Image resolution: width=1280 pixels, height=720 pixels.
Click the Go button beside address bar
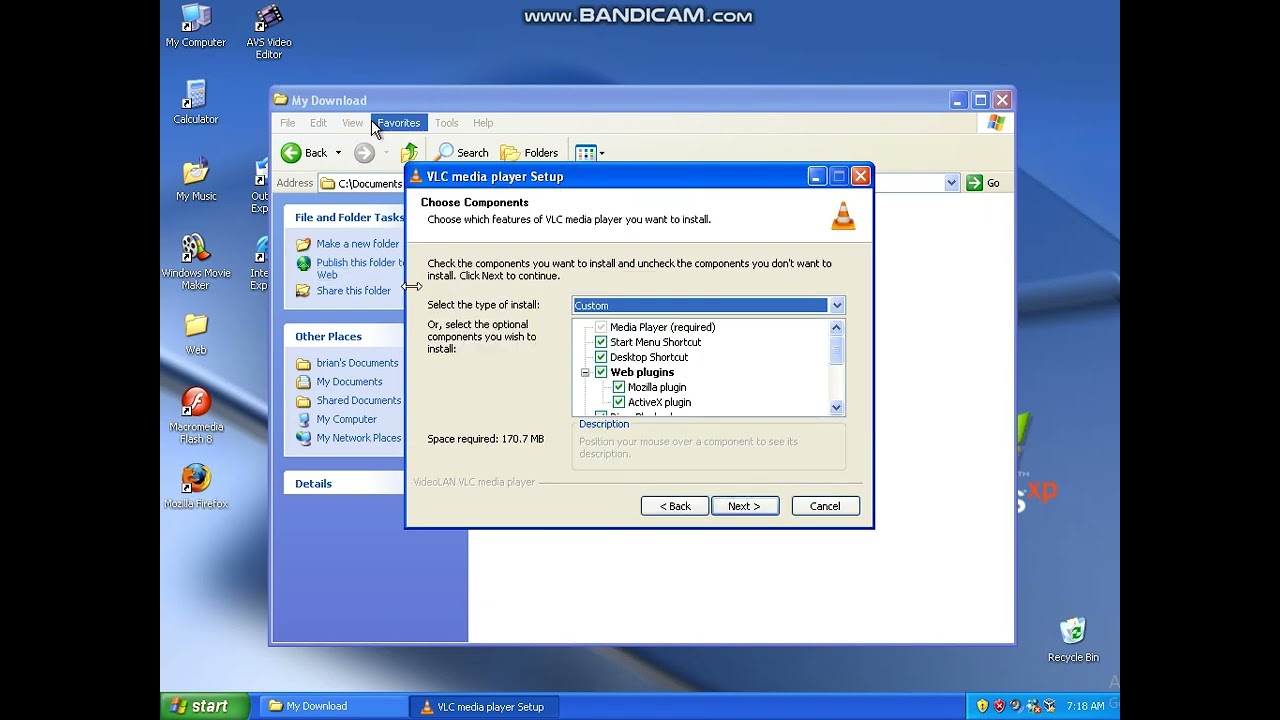coord(983,183)
